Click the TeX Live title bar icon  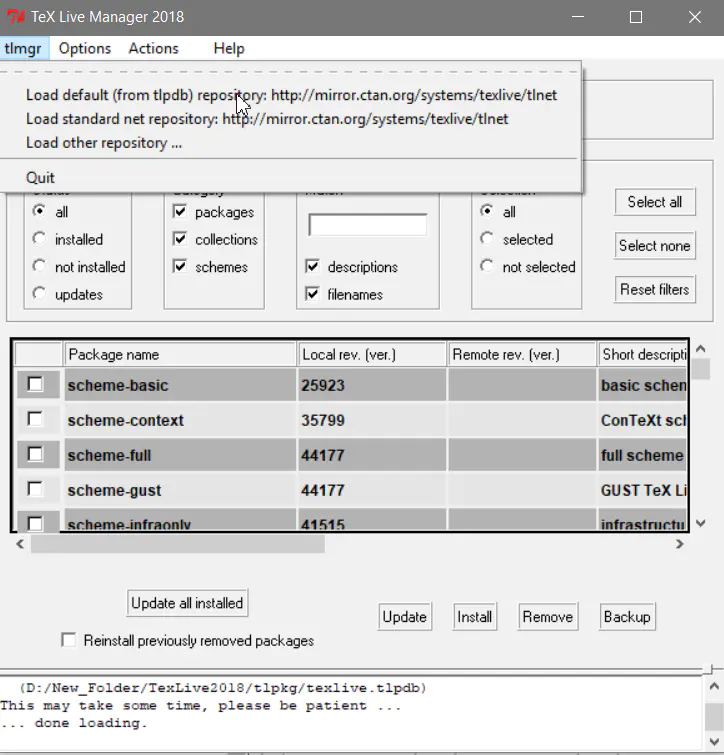tap(15, 17)
